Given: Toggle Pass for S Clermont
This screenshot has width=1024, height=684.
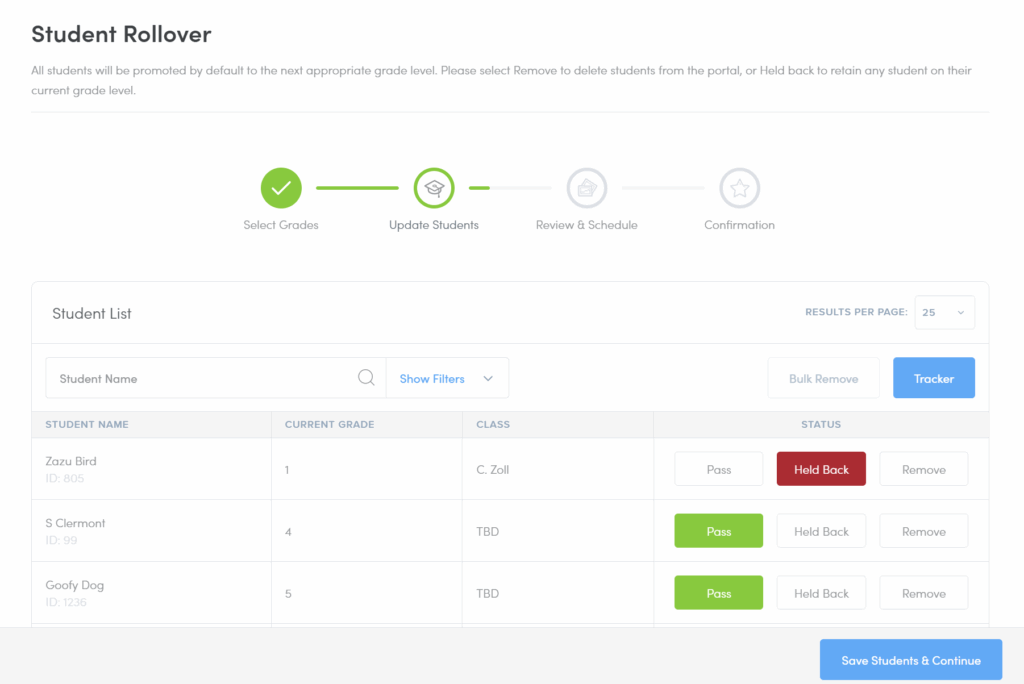Looking at the screenshot, I should pyautogui.click(x=718, y=531).
